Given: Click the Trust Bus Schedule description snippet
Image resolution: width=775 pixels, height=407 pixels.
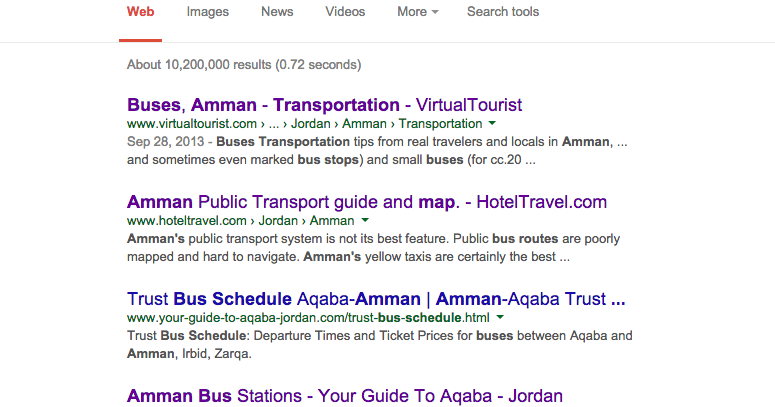Looking at the screenshot, I should coord(380,345).
